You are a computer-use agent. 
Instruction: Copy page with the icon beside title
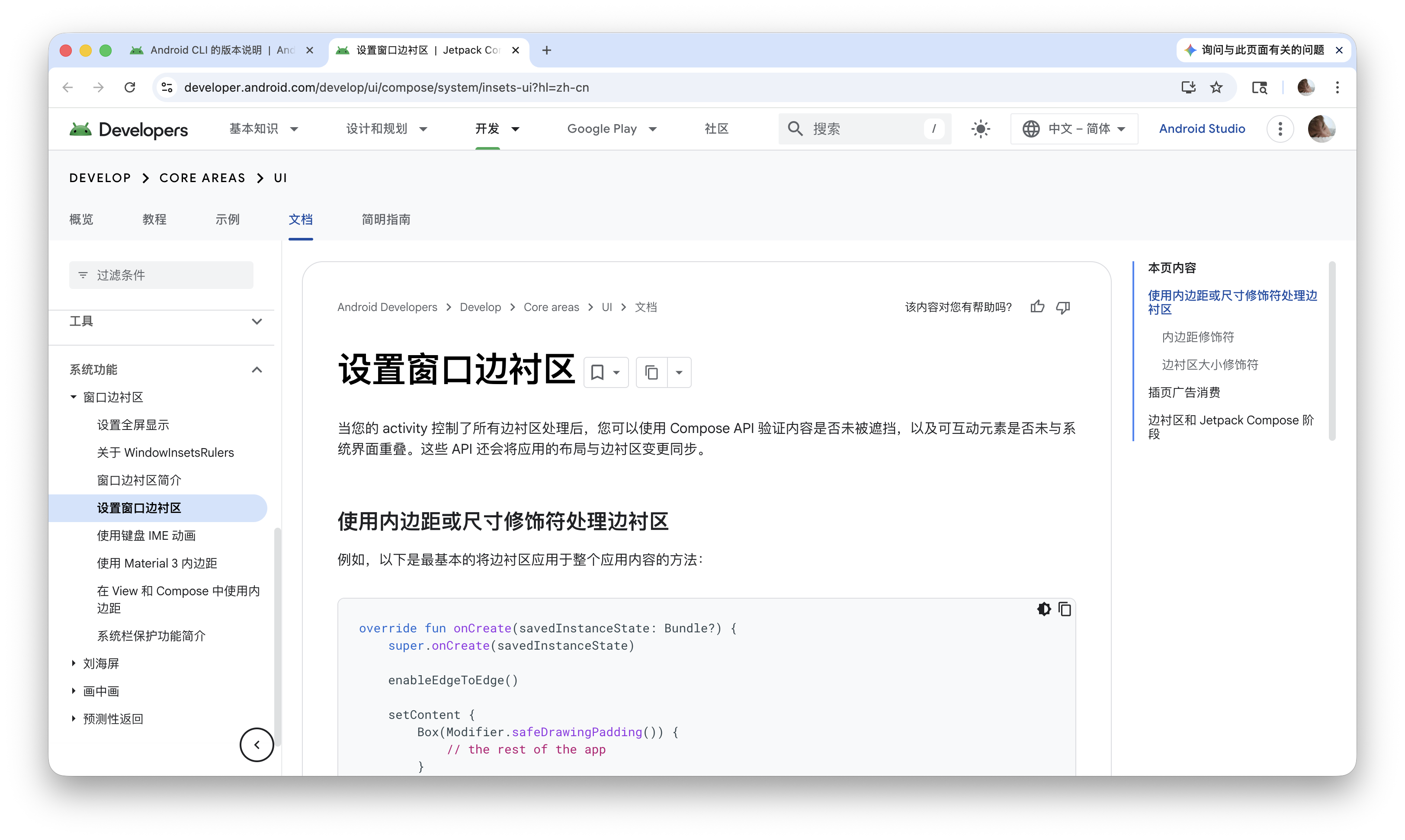coord(651,372)
